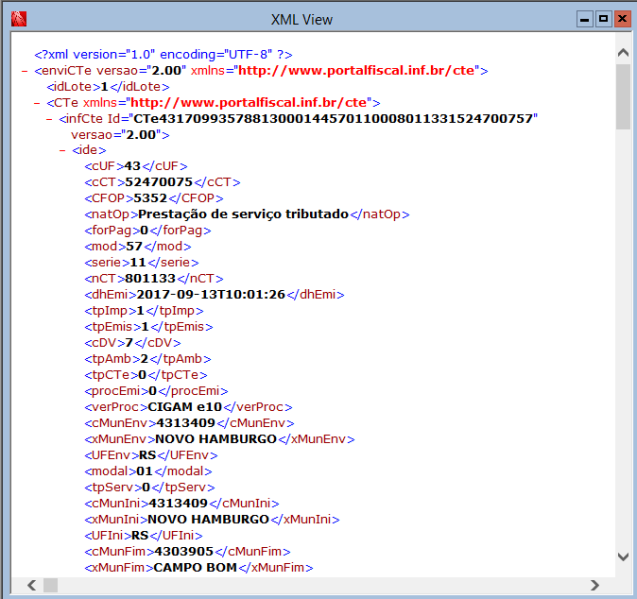Click the cCT value 52470075
The width and height of the screenshot is (637, 599).
(x=159, y=182)
